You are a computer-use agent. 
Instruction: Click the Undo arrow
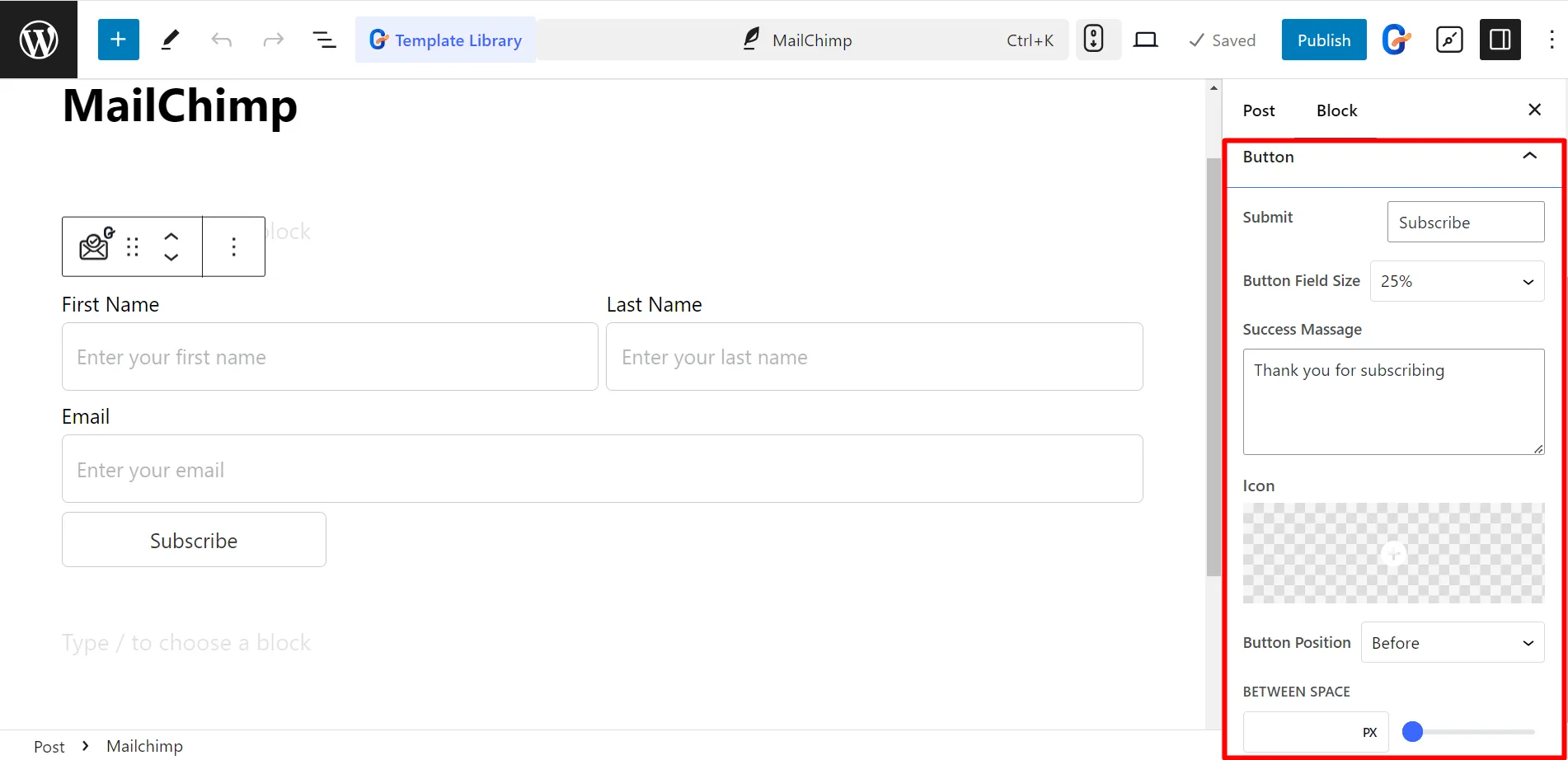(x=221, y=40)
